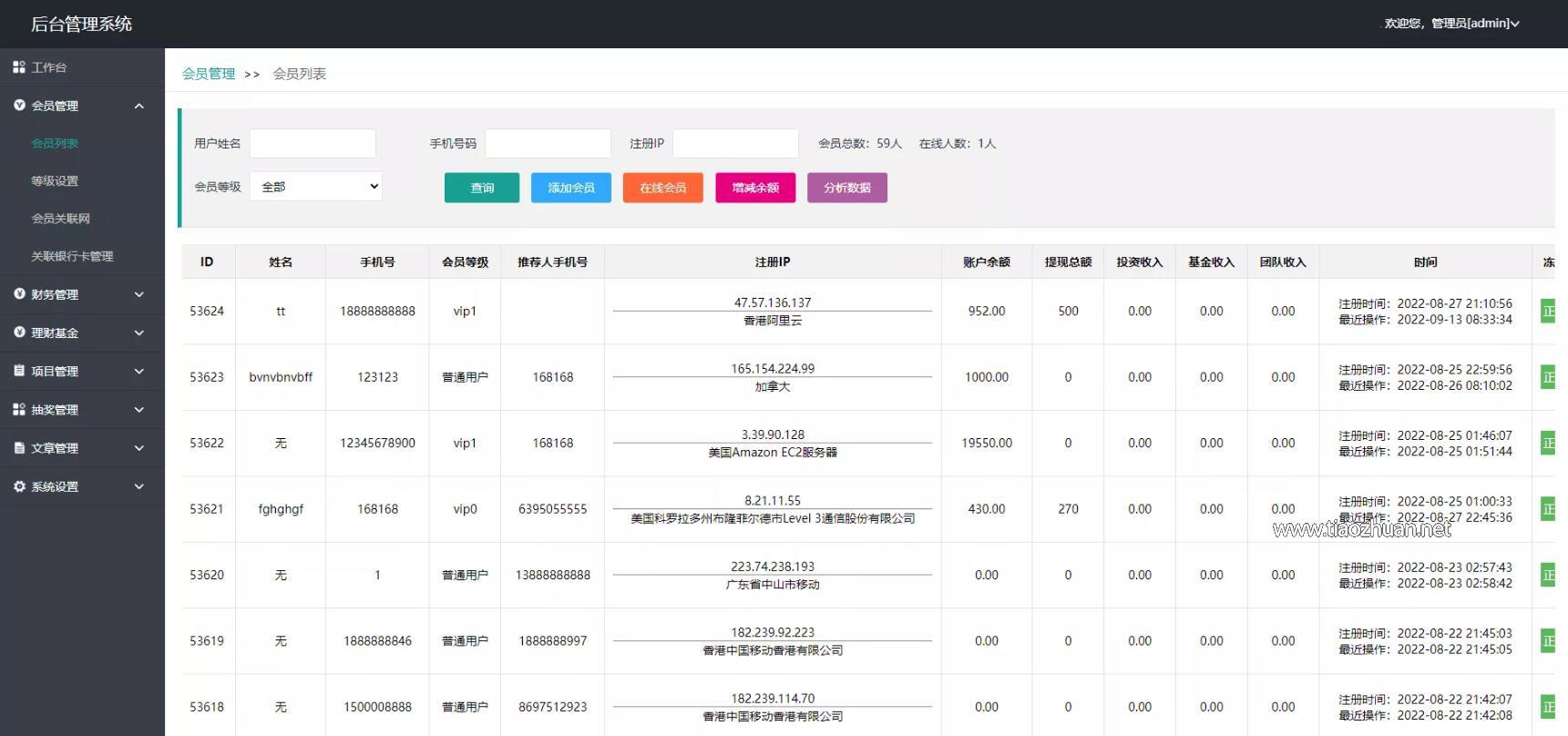Click the green 查询 button
The height and width of the screenshot is (736, 1568).
coord(482,188)
